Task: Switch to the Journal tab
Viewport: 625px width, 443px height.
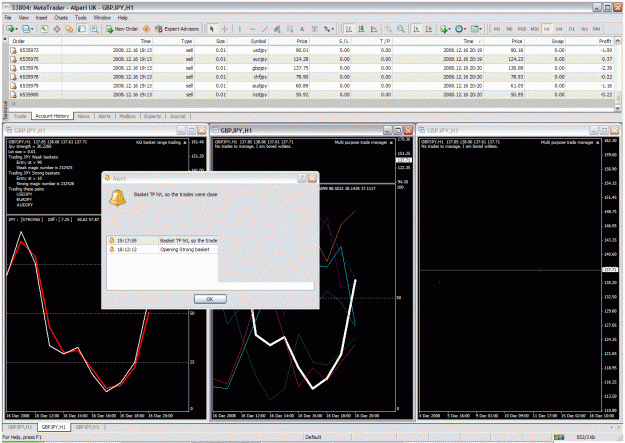Action: (x=177, y=116)
